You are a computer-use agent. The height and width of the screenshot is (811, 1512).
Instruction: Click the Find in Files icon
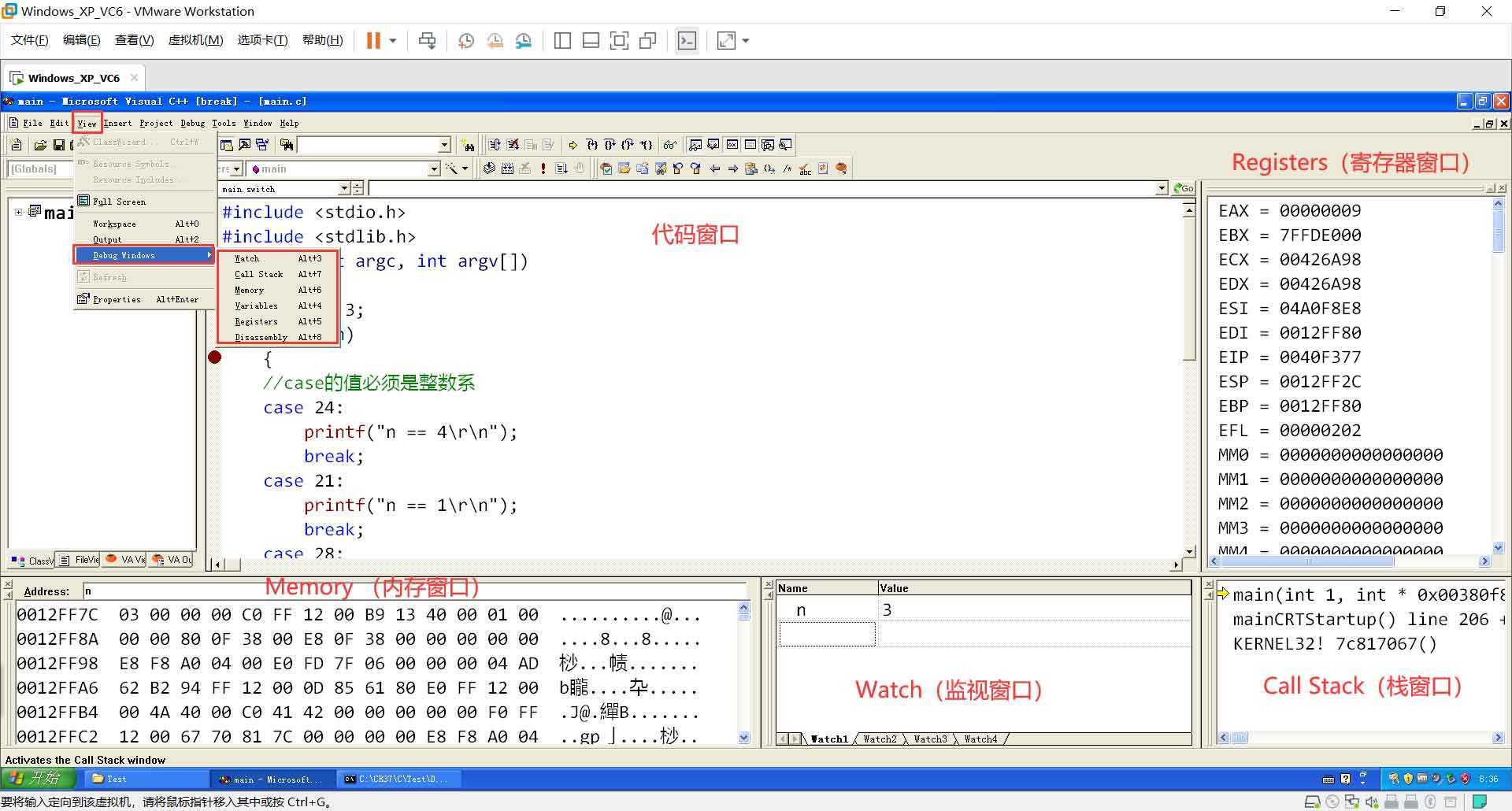point(287,145)
